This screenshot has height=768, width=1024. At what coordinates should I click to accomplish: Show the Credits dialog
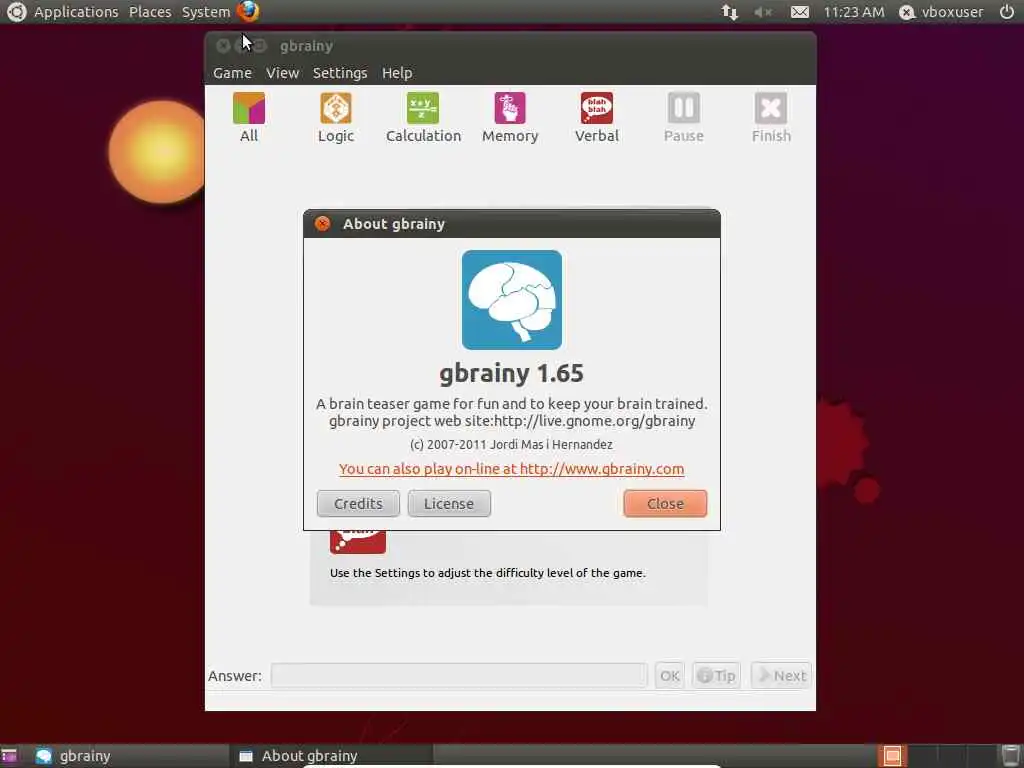click(358, 504)
